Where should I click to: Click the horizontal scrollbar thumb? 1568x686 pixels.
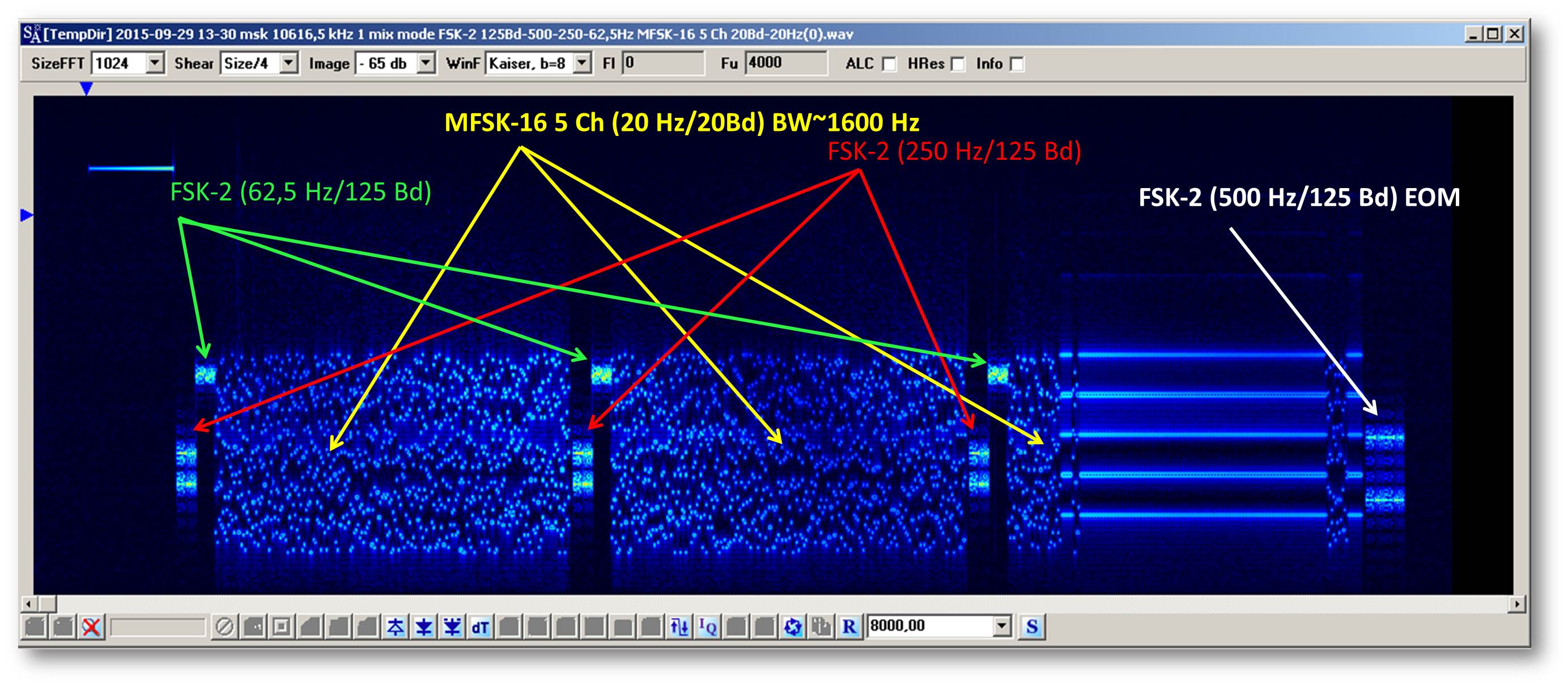[x=48, y=604]
